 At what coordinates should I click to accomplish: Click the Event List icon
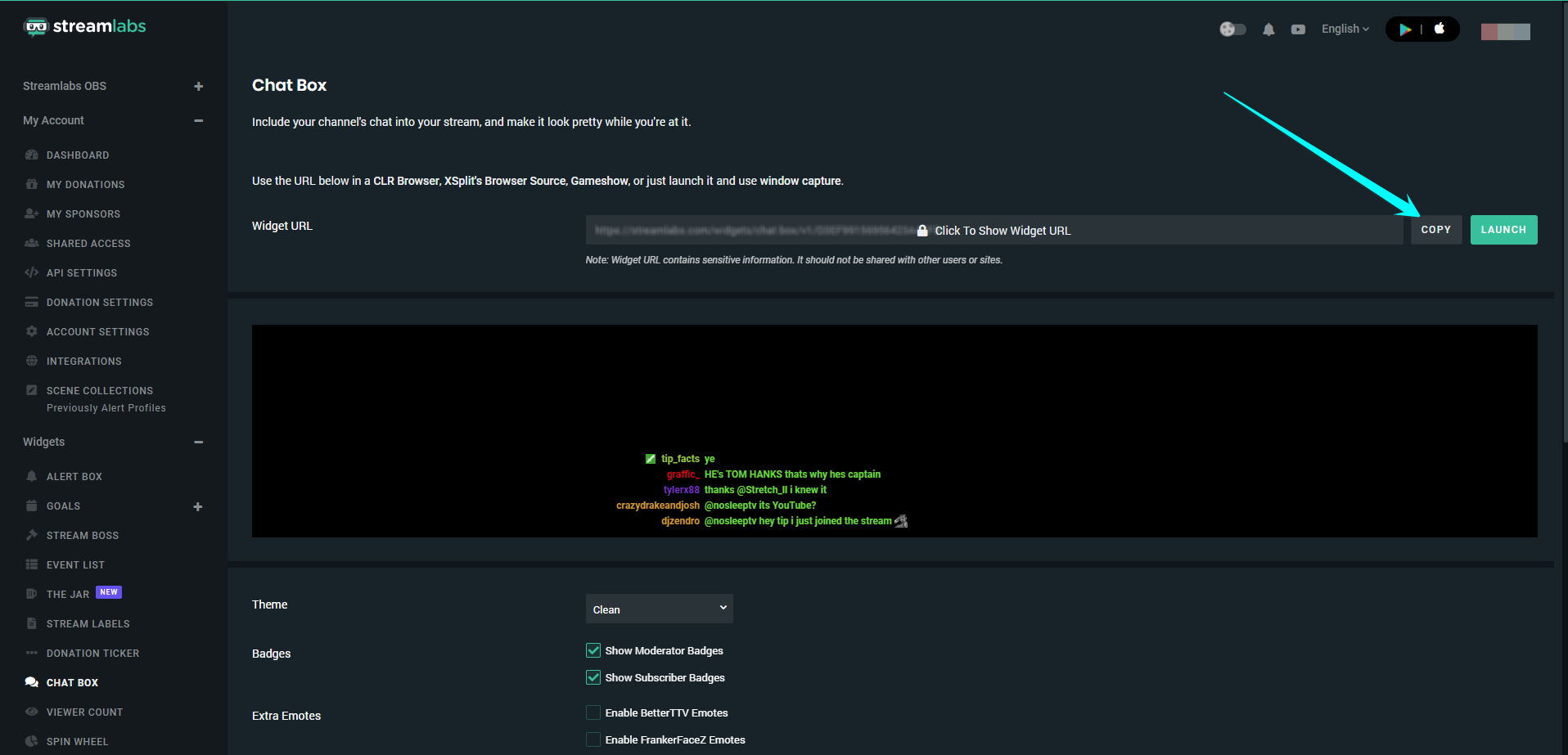[x=32, y=564]
